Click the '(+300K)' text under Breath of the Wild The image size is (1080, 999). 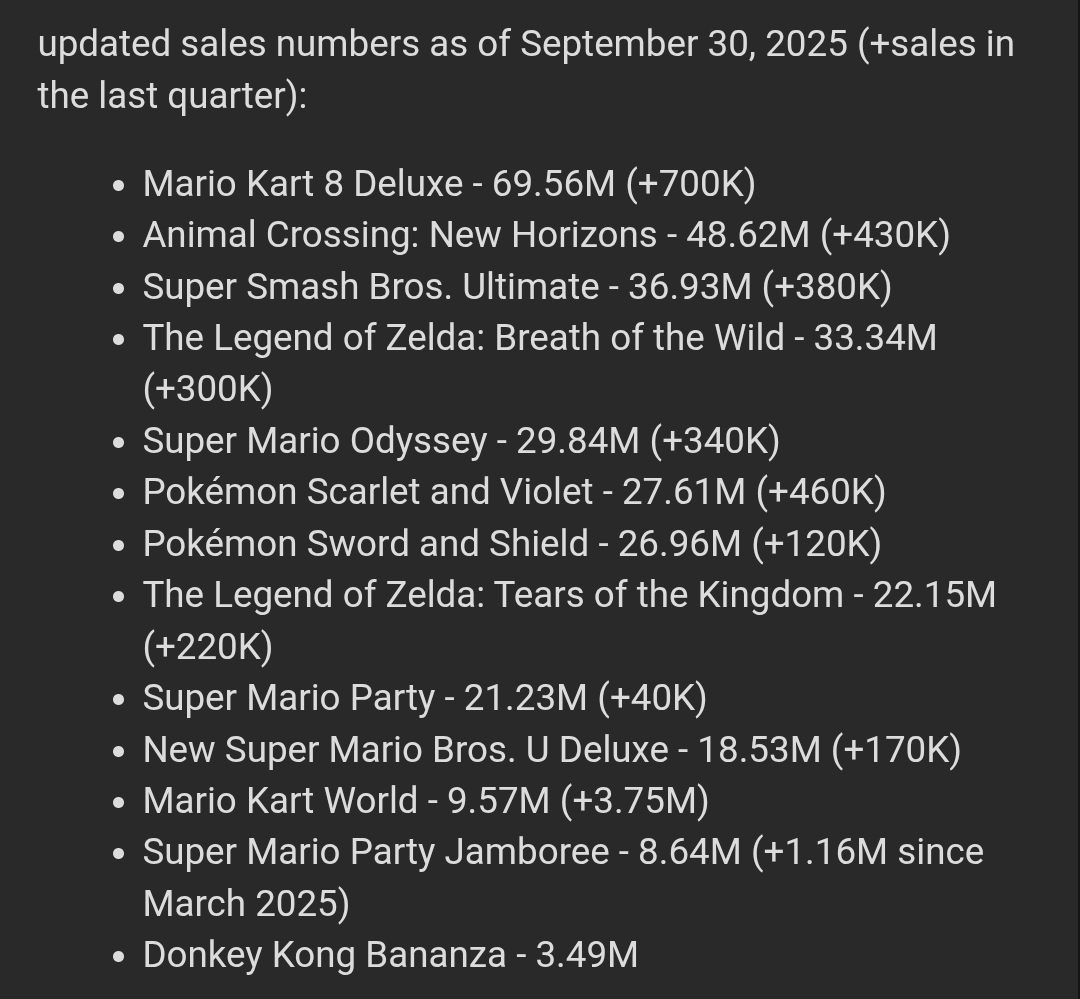pyautogui.click(x=208, y=390)
